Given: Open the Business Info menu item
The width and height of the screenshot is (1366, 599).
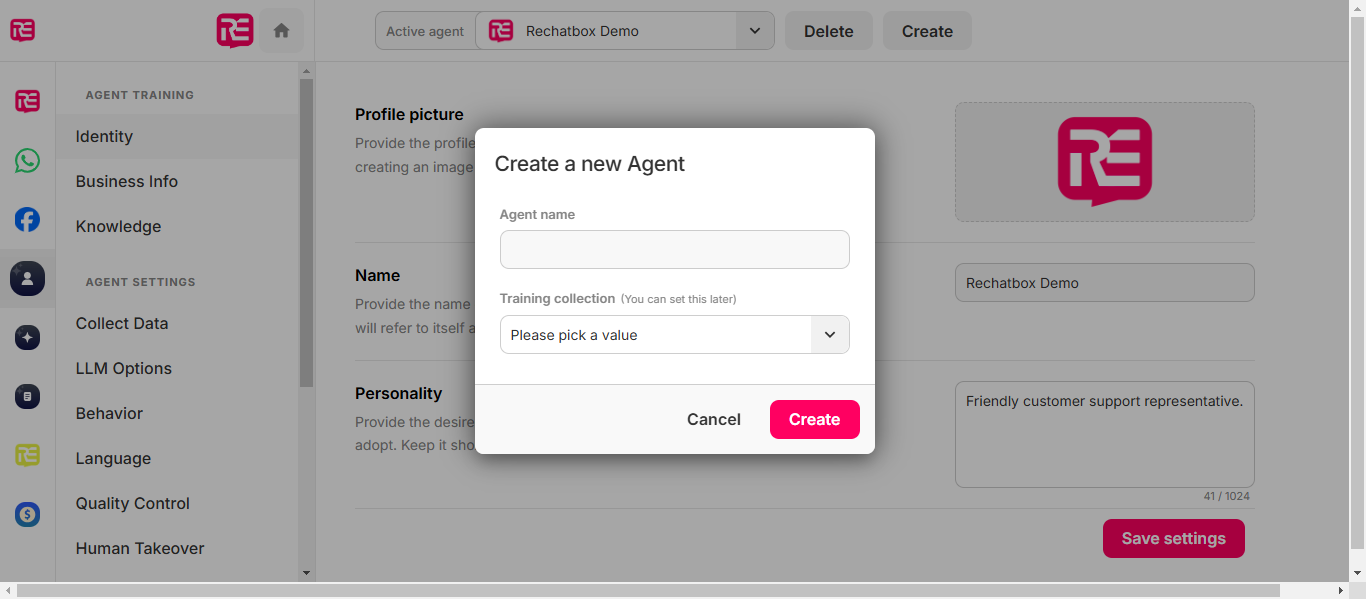Looking at the screenshot, I should pos(127,181).
